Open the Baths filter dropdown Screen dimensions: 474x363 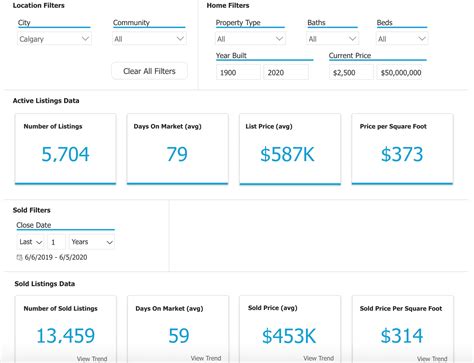click(x=332, y=39)
